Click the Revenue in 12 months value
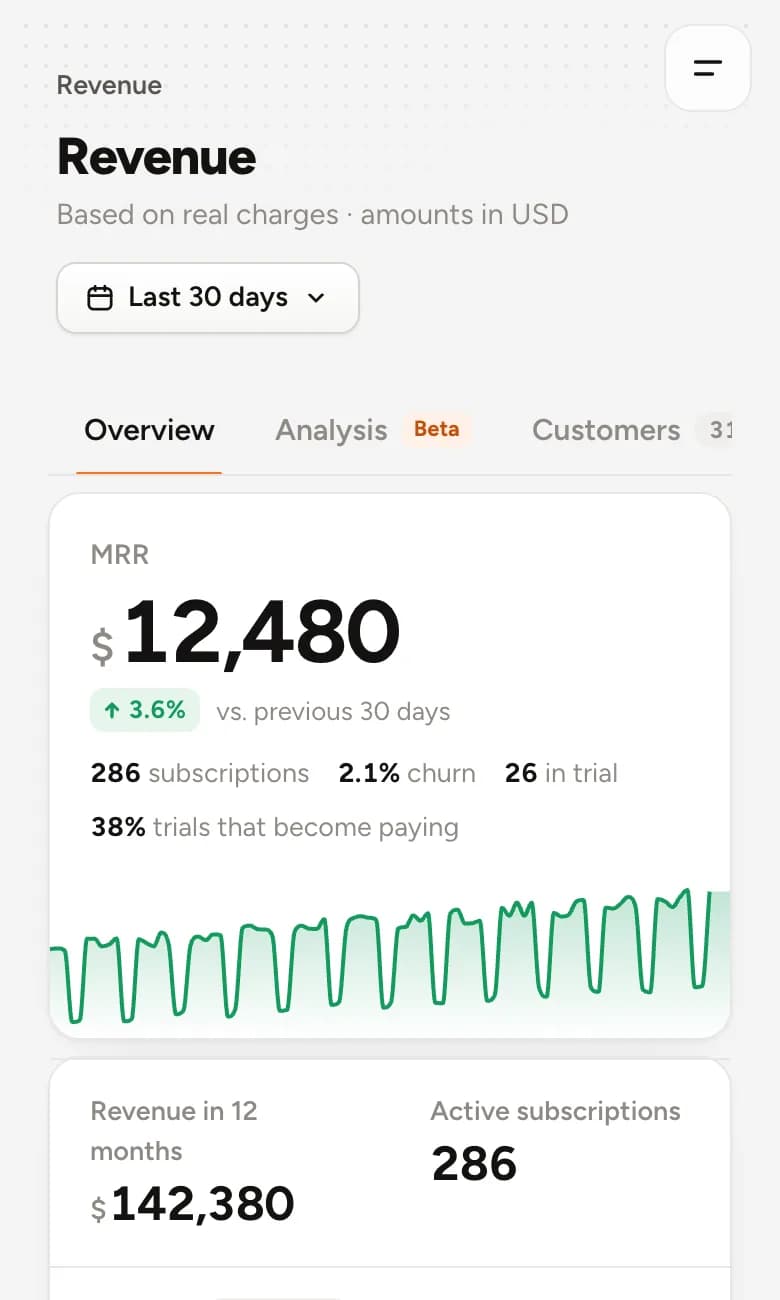This screenshot has width=780, height=1300. [193, 1204]
